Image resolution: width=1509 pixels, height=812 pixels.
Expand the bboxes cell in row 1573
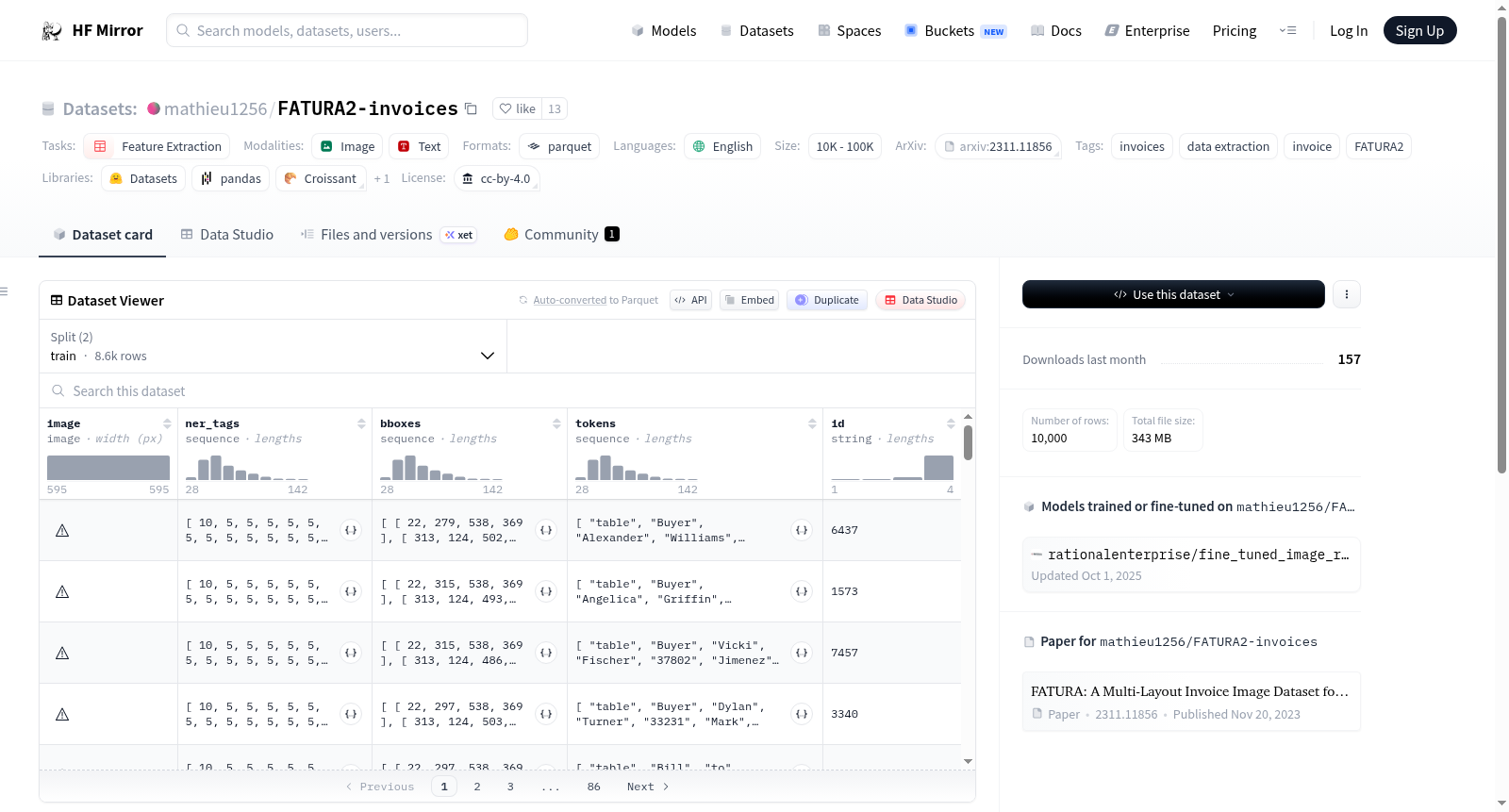click(x=546, y=591)
